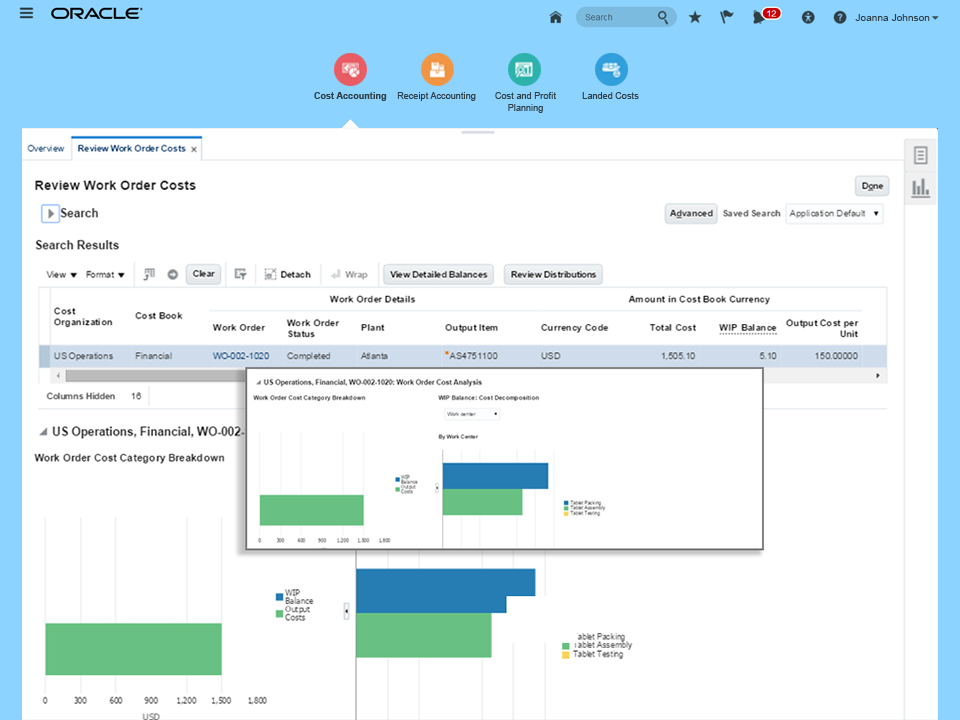Click Review Distributions button
The width and height of the screenshot is (960, 720).
(553, 274)
